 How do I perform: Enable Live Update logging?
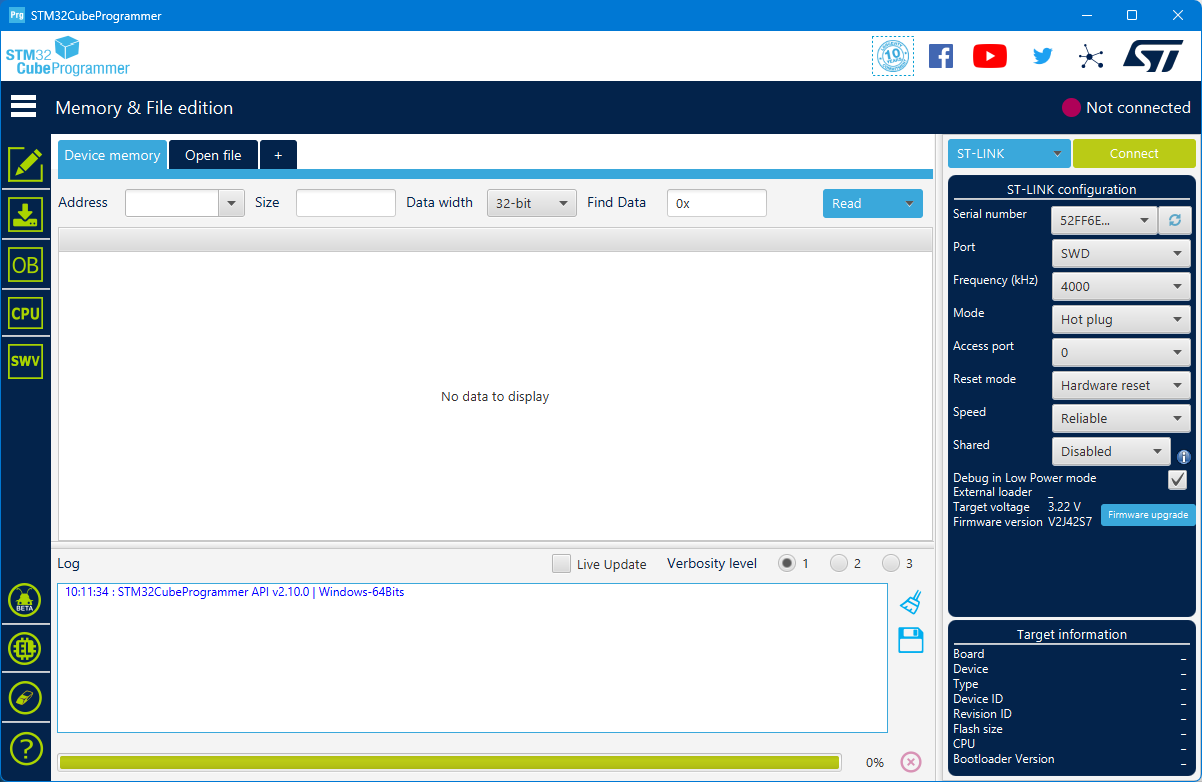(x=561, y=563)
